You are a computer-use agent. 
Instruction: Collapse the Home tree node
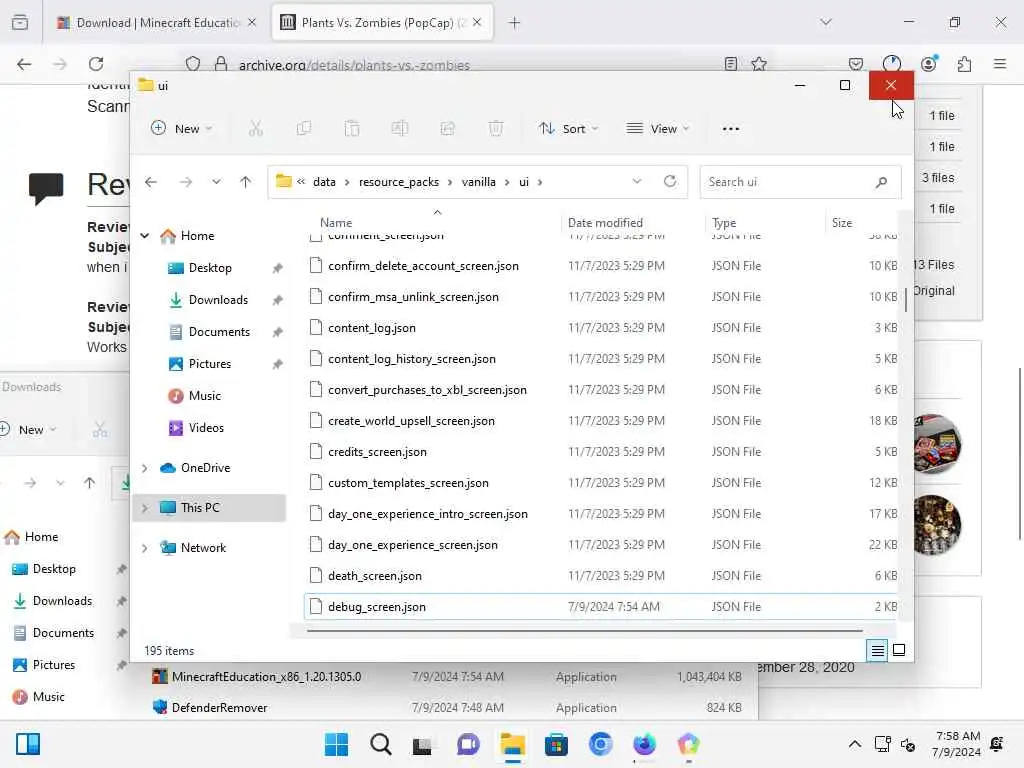coord(145,236)
